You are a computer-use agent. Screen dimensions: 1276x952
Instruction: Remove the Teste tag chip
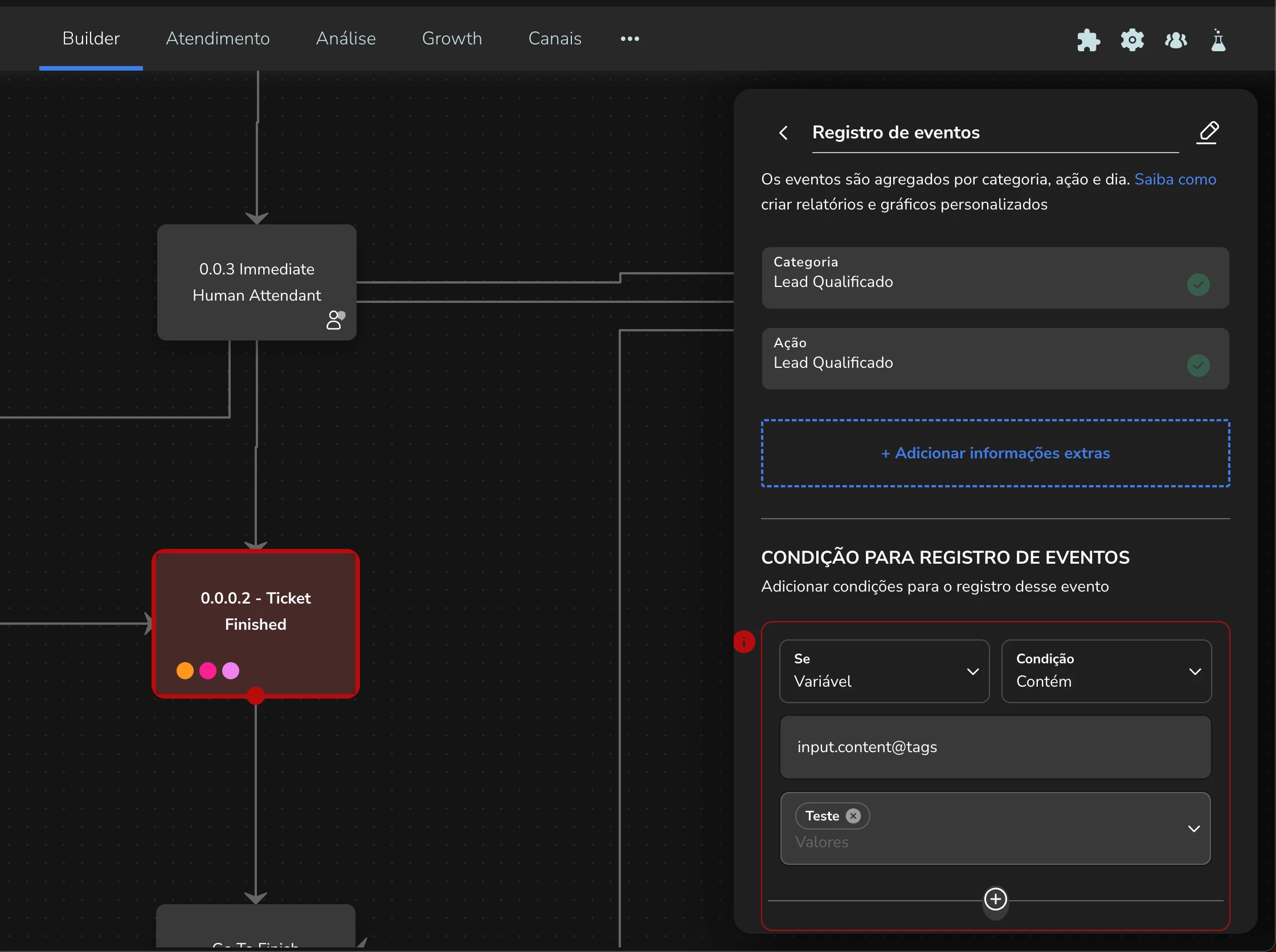pos(853,816)
